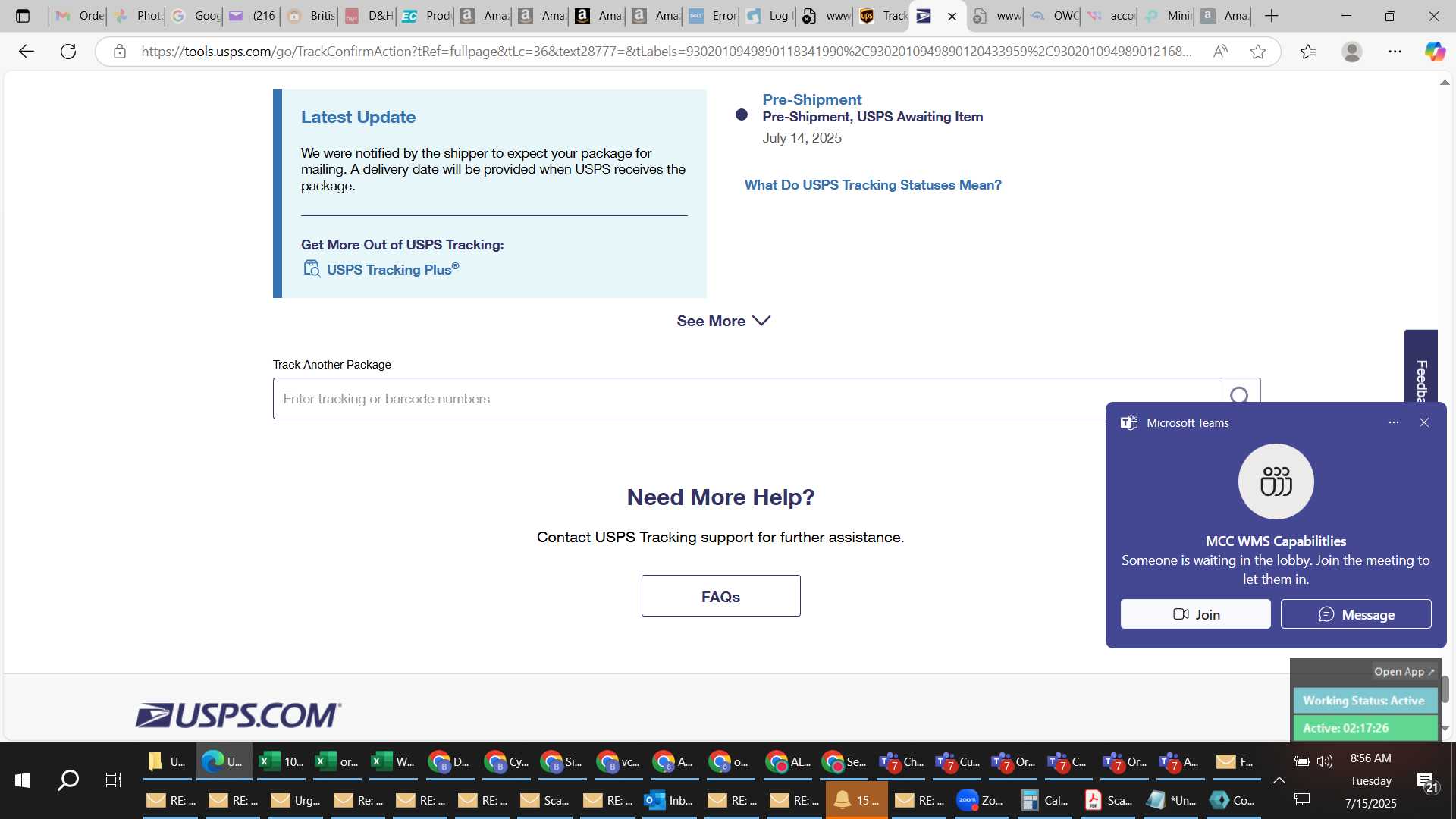Click the page vertical scrollbar thumb

point(1445,689)
